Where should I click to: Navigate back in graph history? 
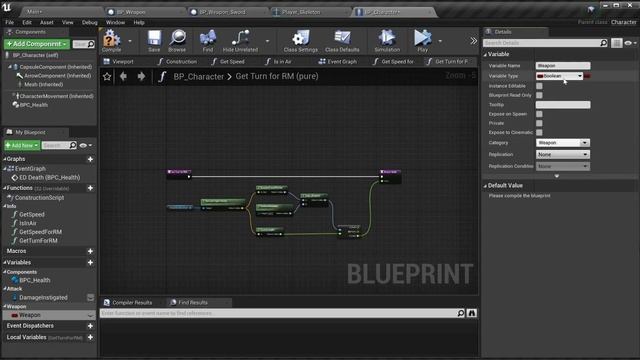click(123, 76)
